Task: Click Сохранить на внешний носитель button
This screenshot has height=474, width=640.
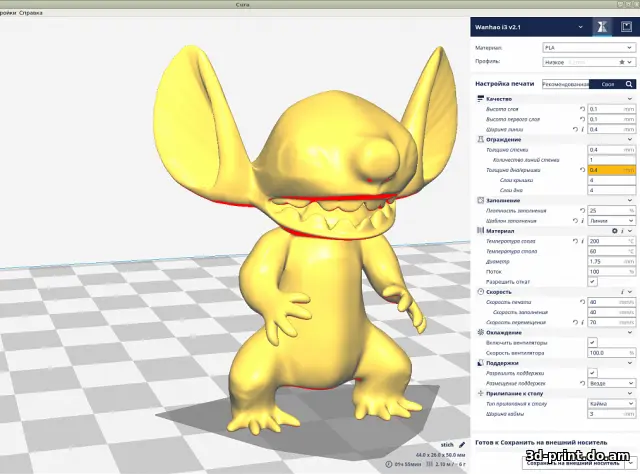Action: pyautogui.click(x=574, y=463)
